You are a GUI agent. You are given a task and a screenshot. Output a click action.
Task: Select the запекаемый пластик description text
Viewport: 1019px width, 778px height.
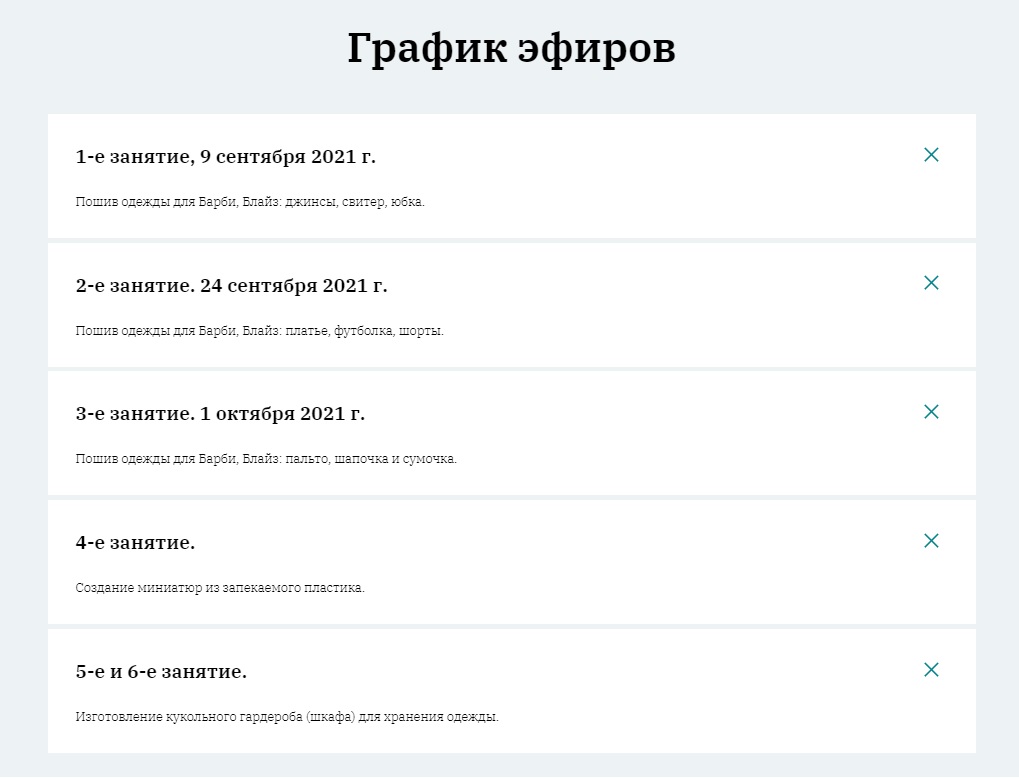[219, 587]
